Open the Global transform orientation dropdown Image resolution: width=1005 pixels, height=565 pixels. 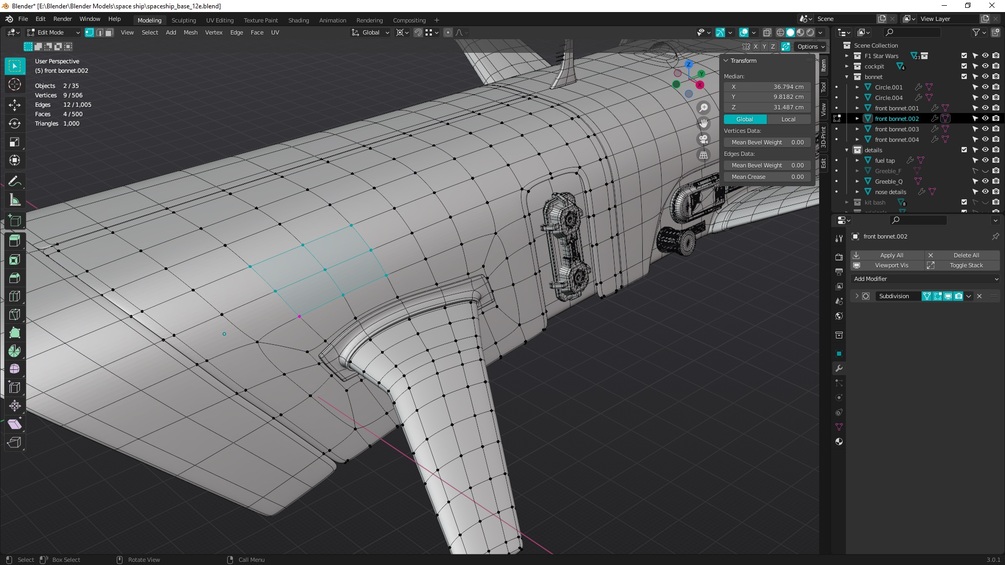point(370,32)
